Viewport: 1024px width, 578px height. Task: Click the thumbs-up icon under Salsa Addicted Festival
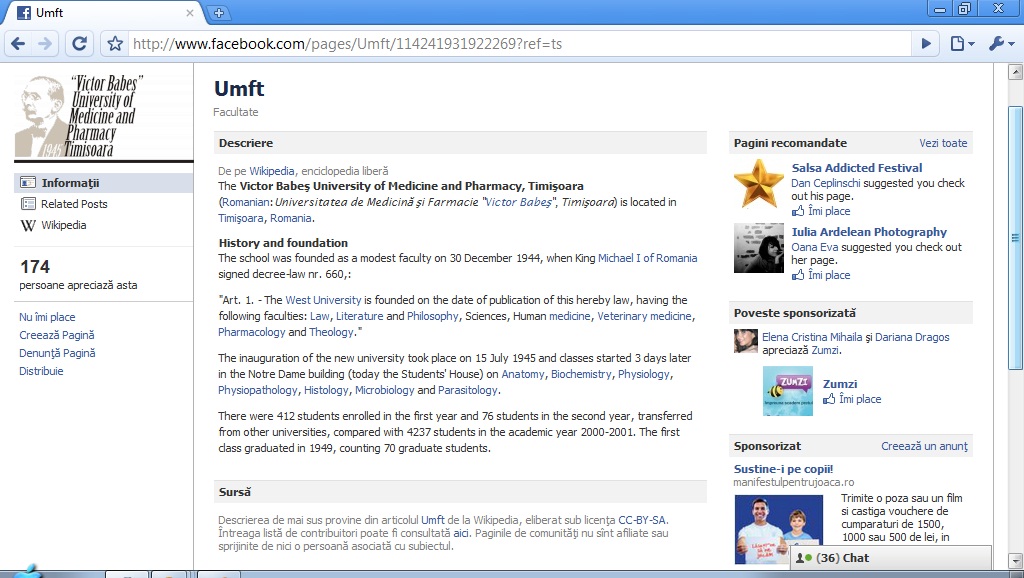pos(798,211)
